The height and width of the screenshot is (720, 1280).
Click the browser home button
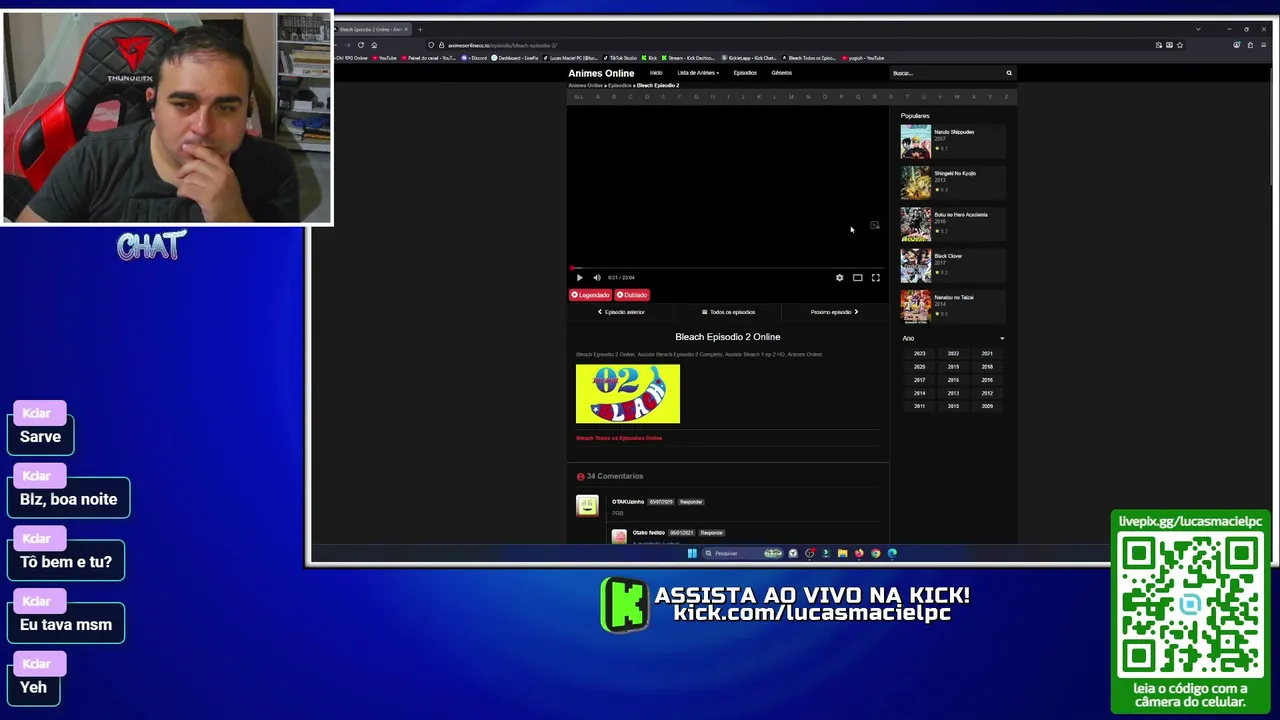pyautogui.click(x=374, y=45)
